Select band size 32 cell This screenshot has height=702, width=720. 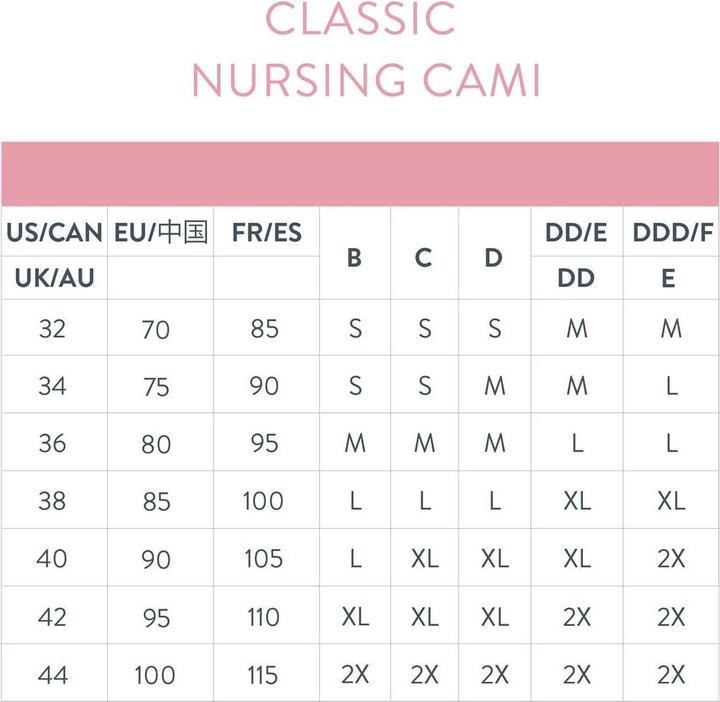[x=52, y=329]
